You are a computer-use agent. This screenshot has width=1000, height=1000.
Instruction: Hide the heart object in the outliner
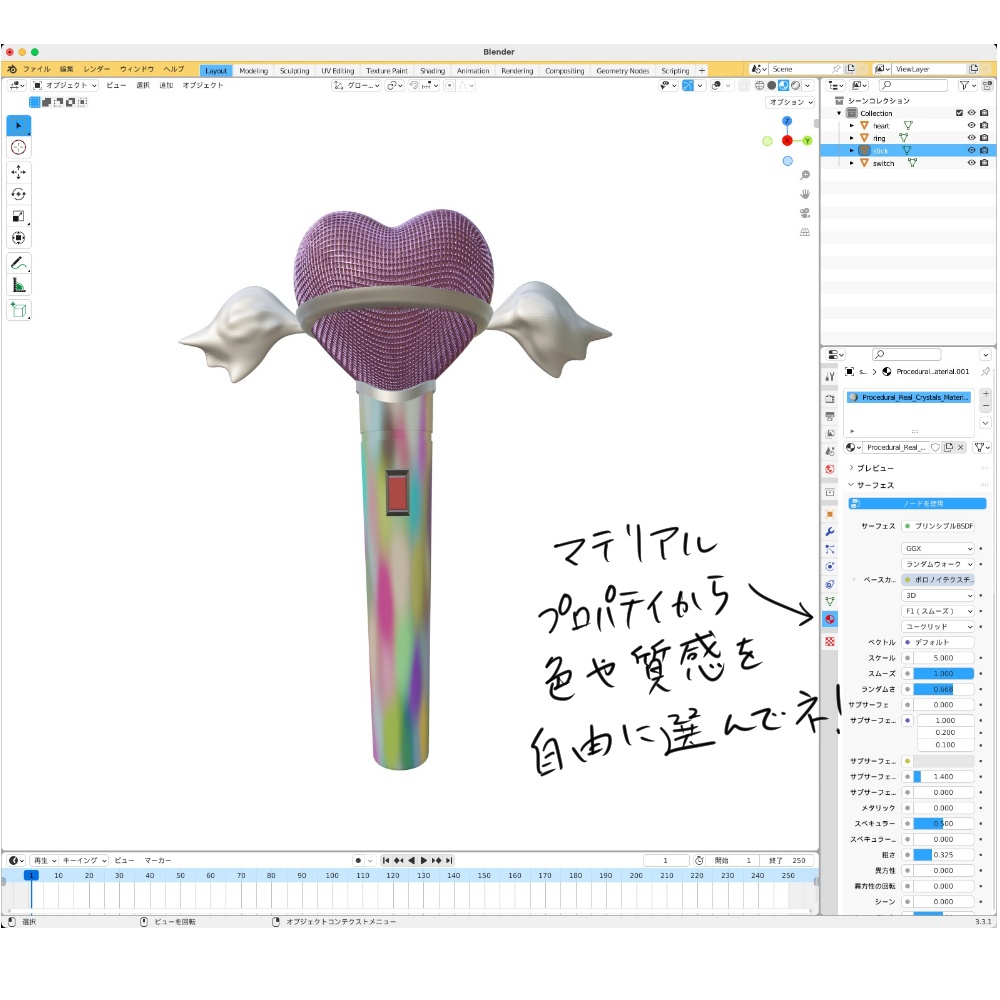coord(970,126)
